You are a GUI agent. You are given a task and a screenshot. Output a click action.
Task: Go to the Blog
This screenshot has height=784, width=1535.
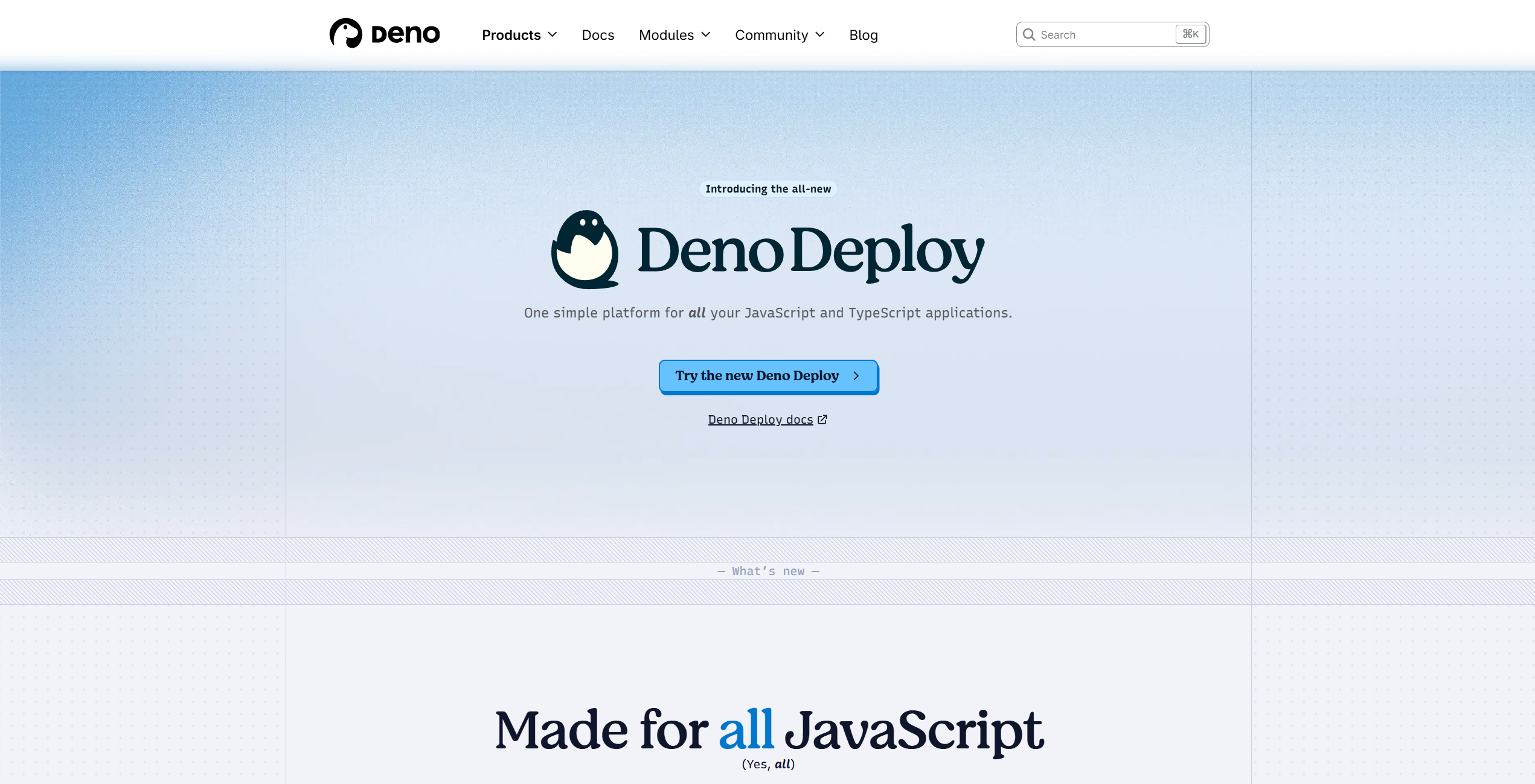point(864,35)
